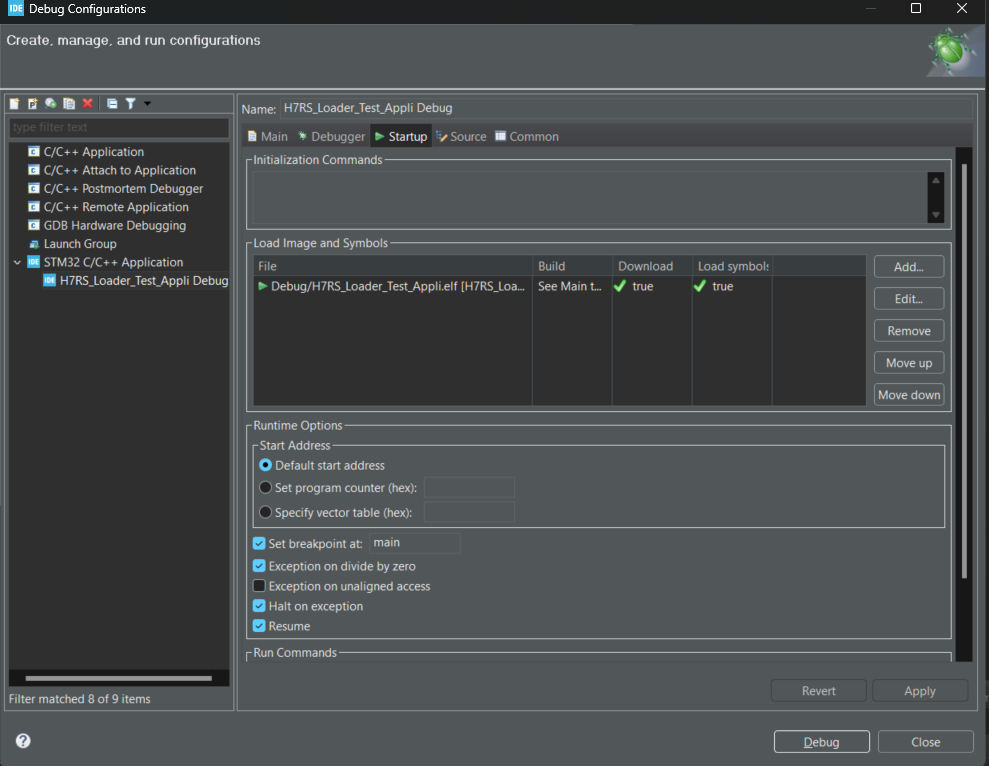
Task: Select Set program counter radio option
Action: coord(266,488)
